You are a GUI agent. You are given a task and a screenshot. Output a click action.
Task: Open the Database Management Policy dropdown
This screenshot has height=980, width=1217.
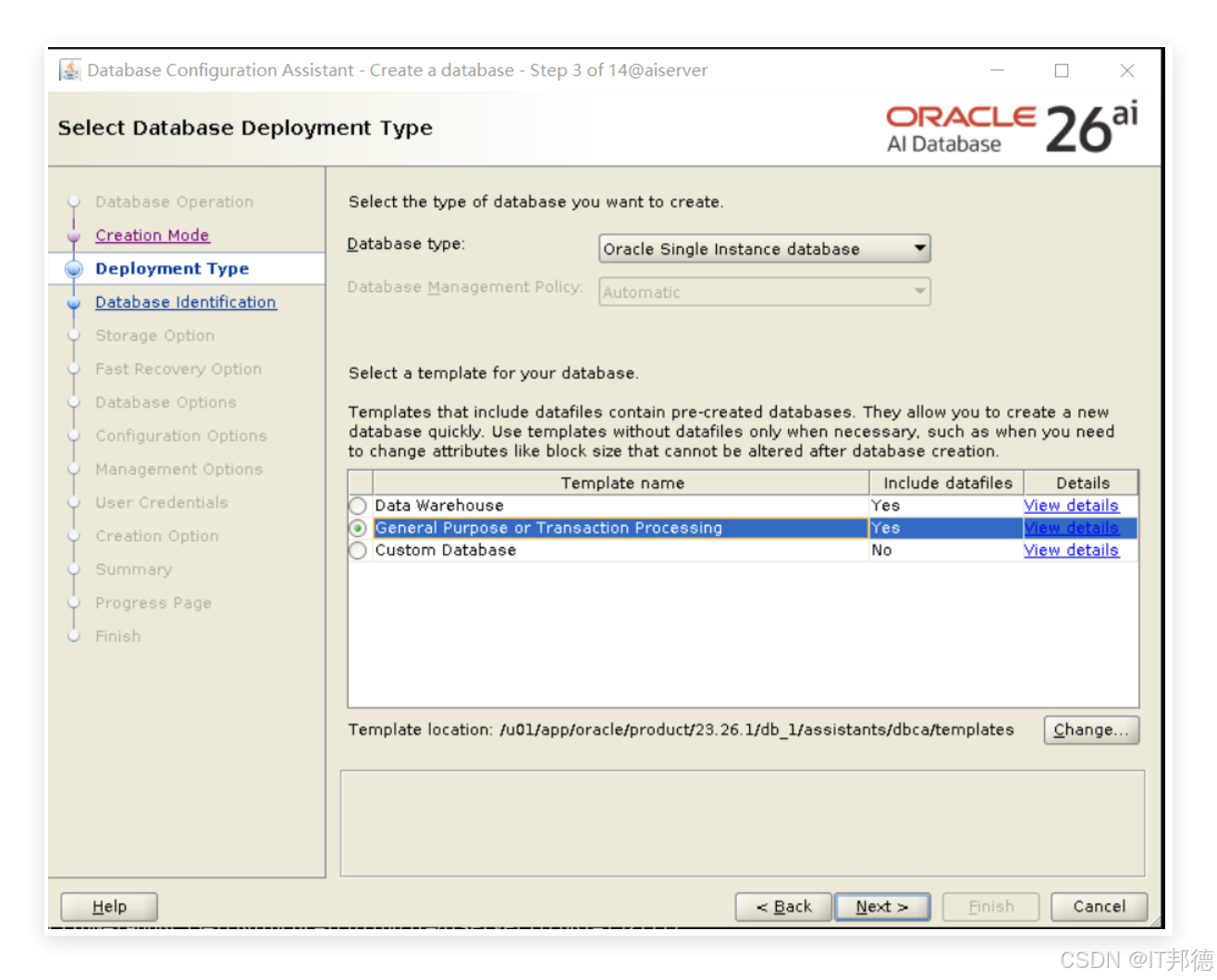pos(764,292)
